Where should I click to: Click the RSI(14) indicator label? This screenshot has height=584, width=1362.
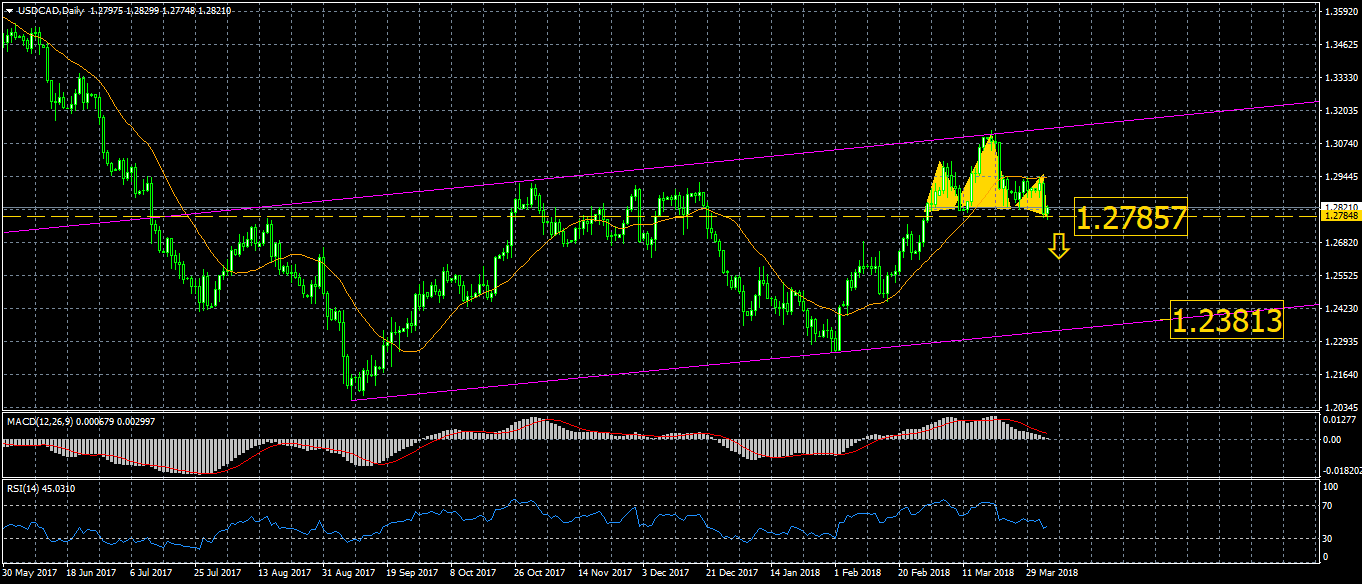click(x=25, y=488)
